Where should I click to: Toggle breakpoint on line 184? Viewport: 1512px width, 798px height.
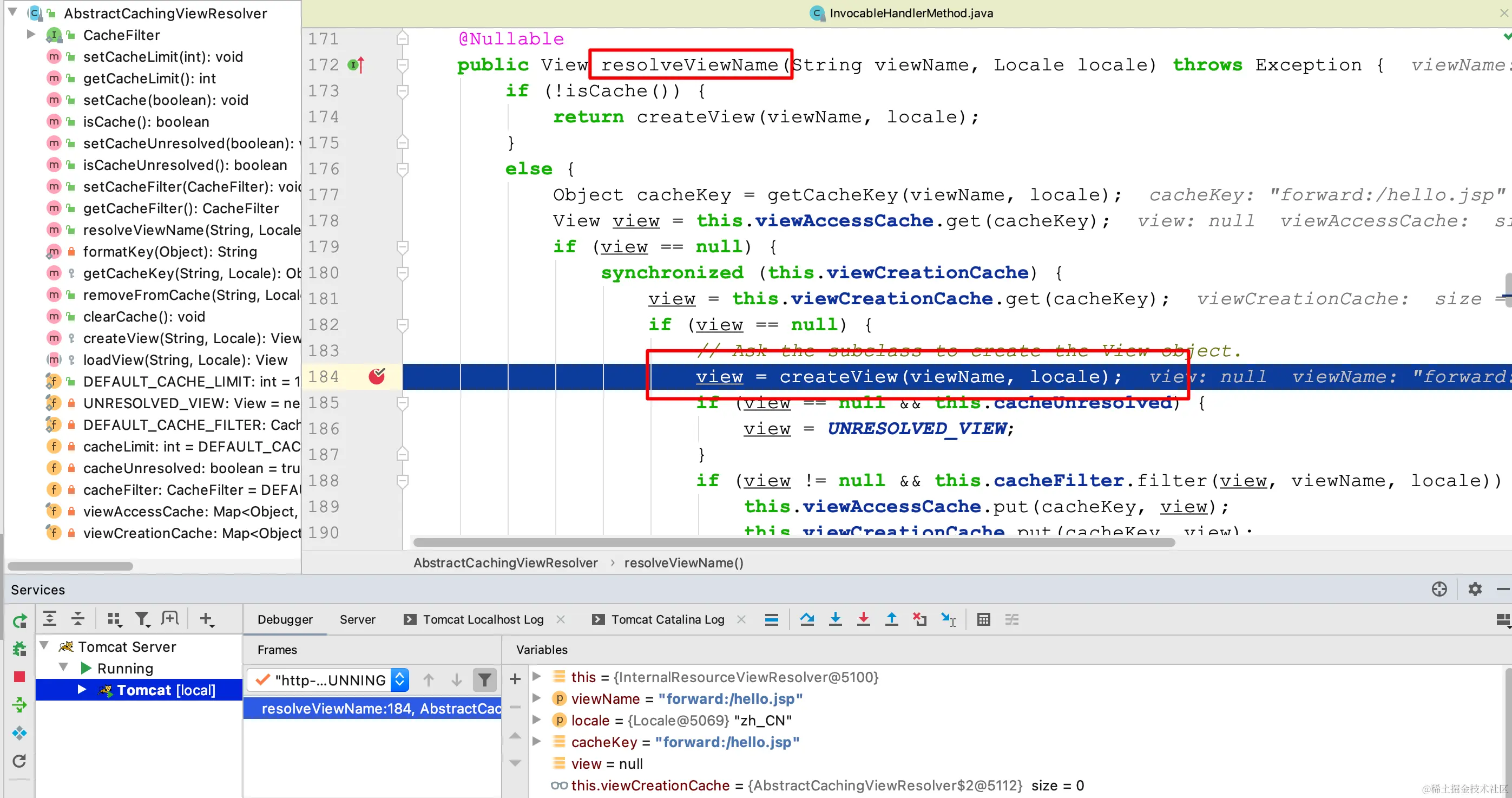(x=377, y=376)
